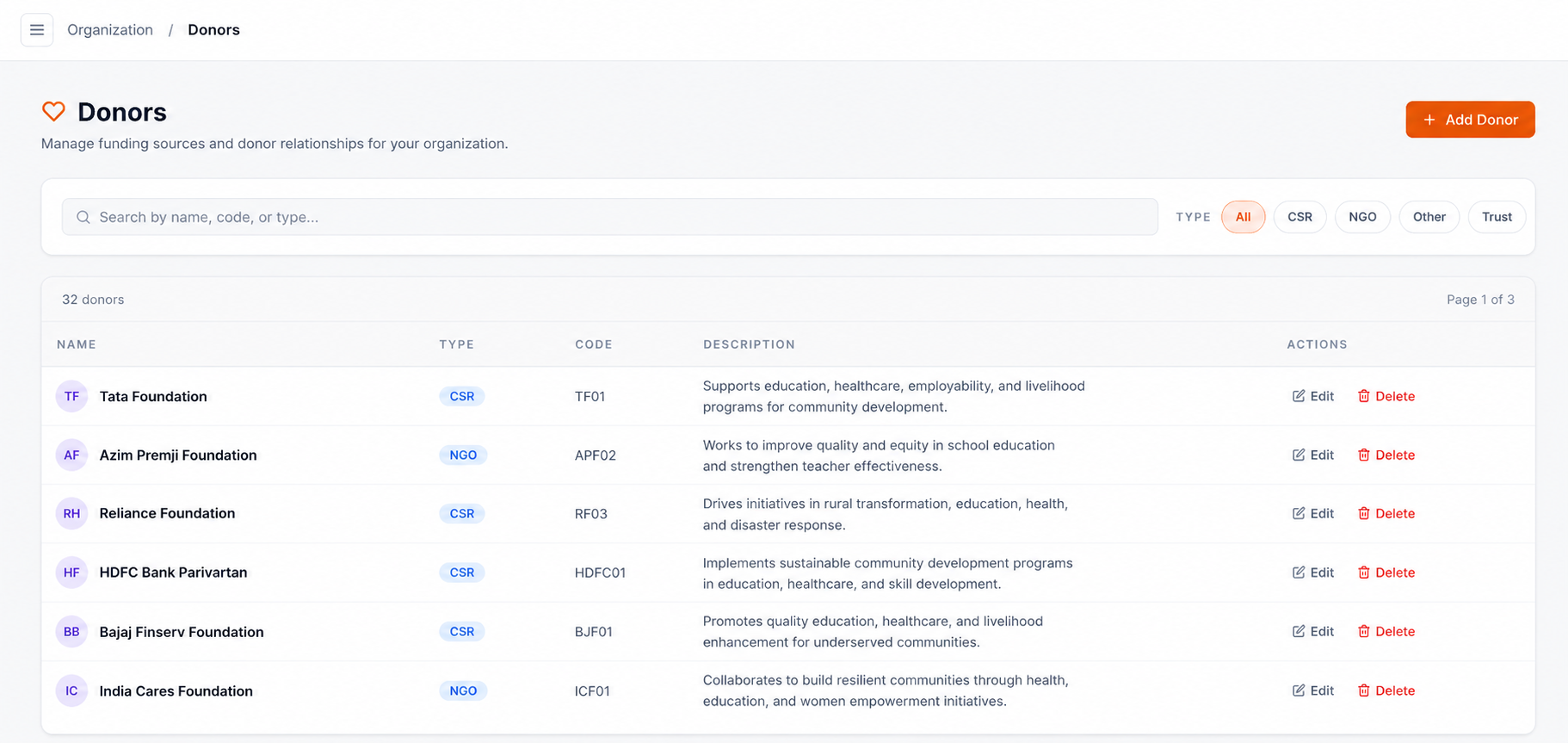Image resolution: width=1568 pixels, height=743 pixels.
Task: Click the DESCRIPTION column header
Action: pos(749,344)
